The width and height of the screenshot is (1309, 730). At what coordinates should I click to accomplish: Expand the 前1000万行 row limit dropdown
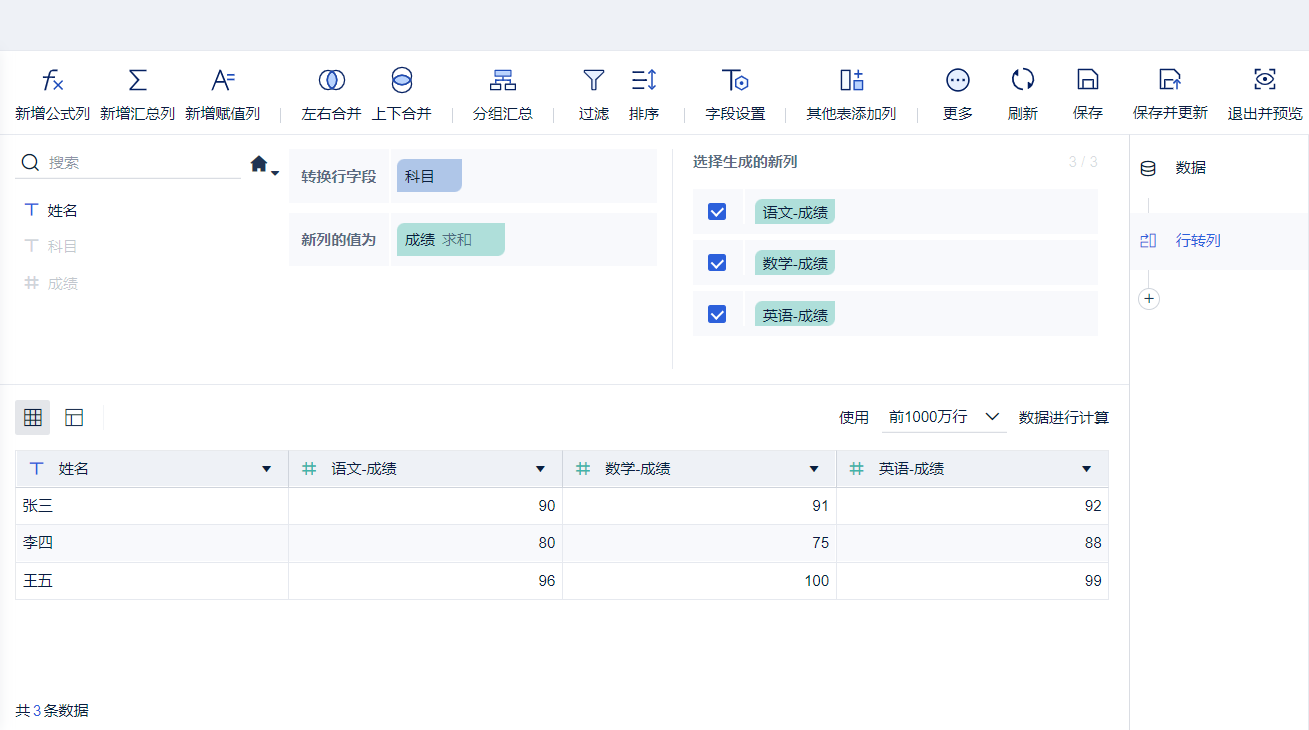[944, 417]
